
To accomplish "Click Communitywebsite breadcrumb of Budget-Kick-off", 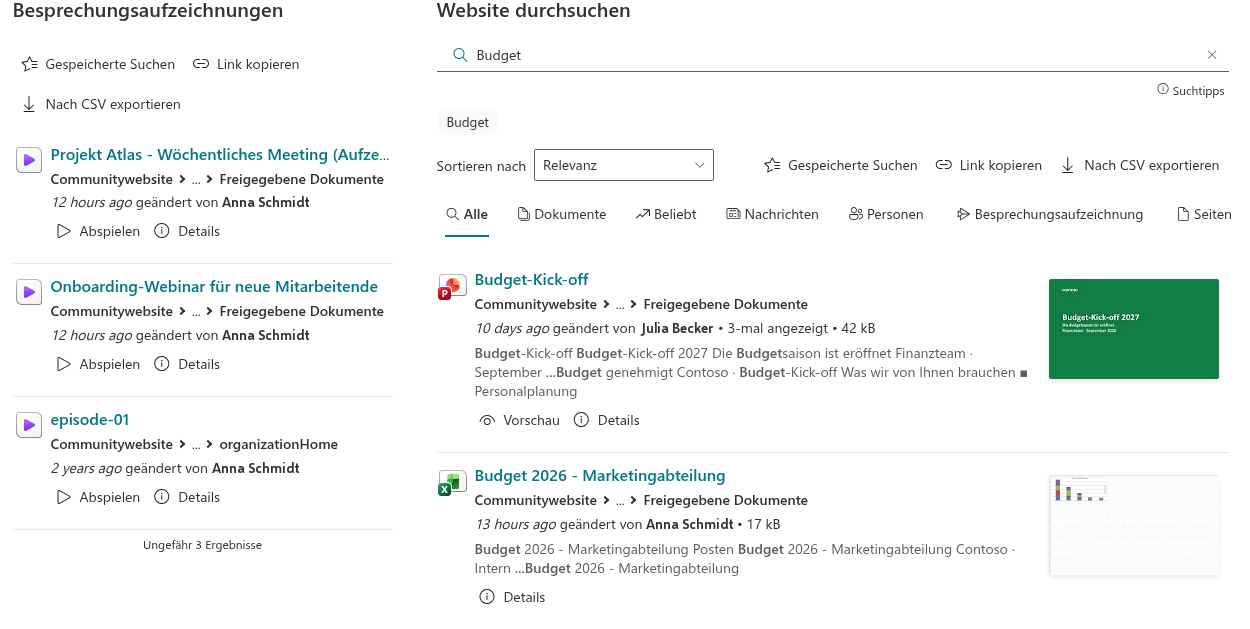I will [x=536, y=304].
